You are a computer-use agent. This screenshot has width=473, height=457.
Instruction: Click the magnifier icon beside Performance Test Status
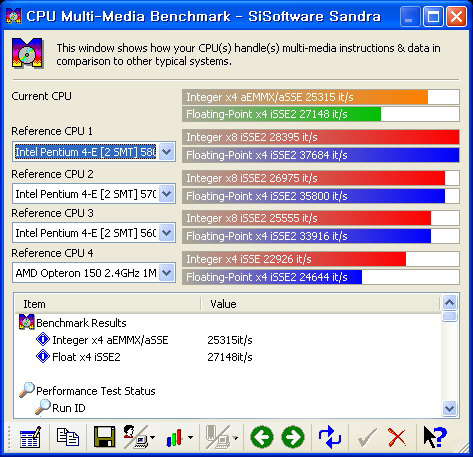pos(27,390)
